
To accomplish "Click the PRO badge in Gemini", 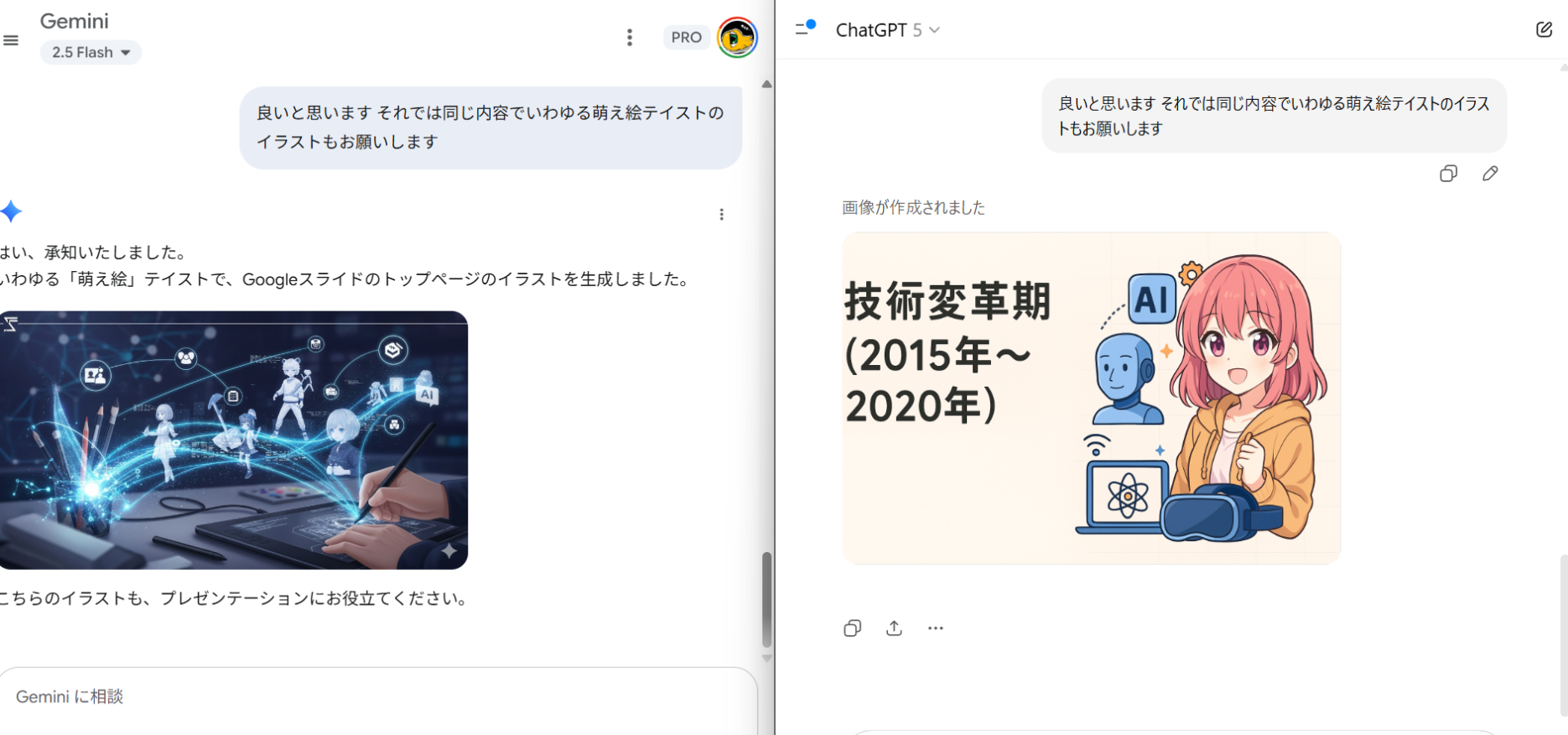I will (x=686, y=37).
